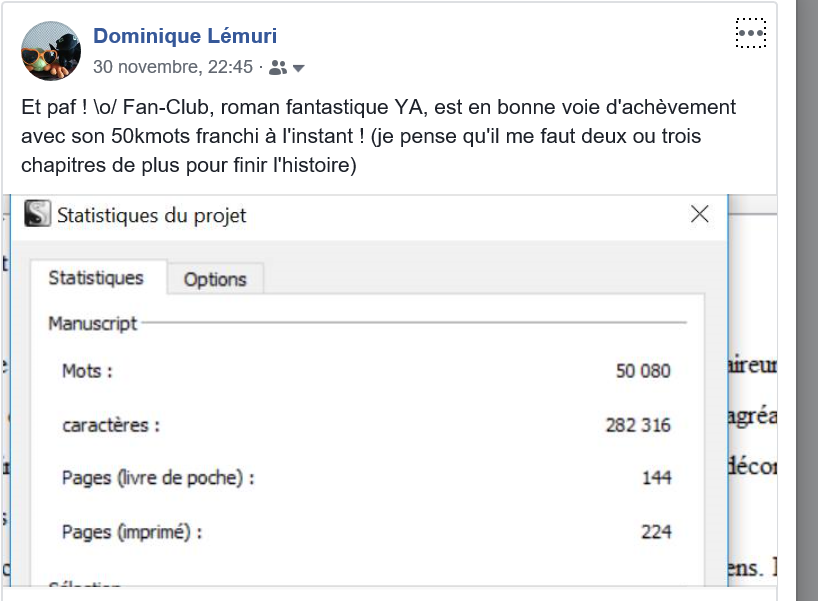Click the post text about Fan-Club

380,136
